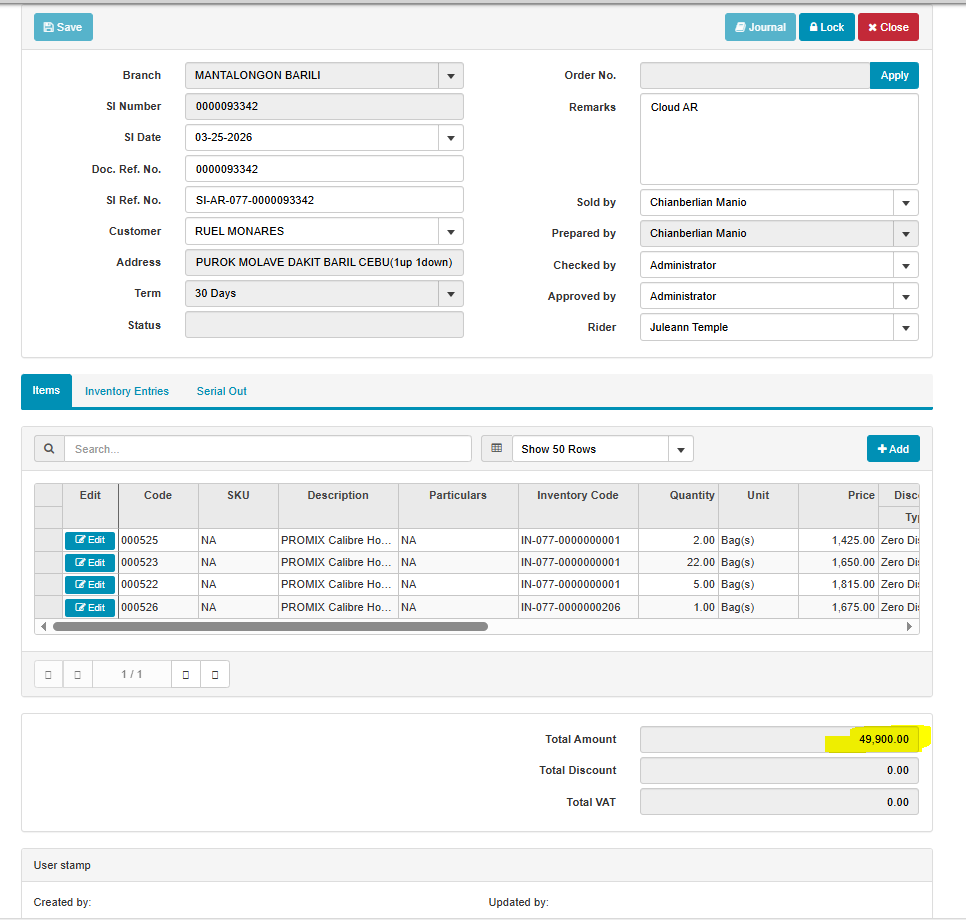This screenshot has height=920, width=966.
Task: Switch to the Serial Out tab
Action: click(221, 391)
